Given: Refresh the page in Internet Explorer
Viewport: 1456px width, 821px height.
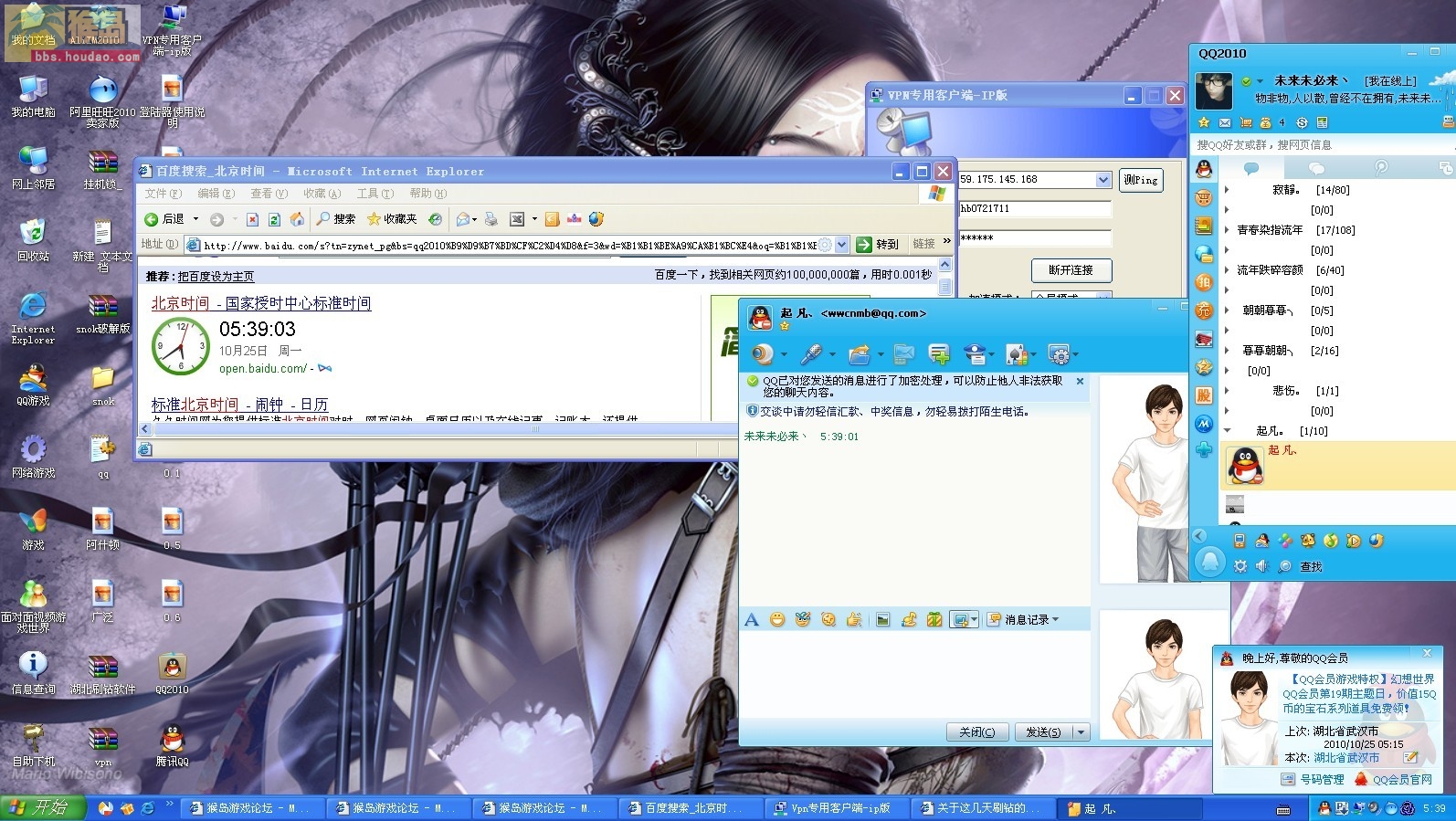Looking at the screenshot, I should 275,219.
